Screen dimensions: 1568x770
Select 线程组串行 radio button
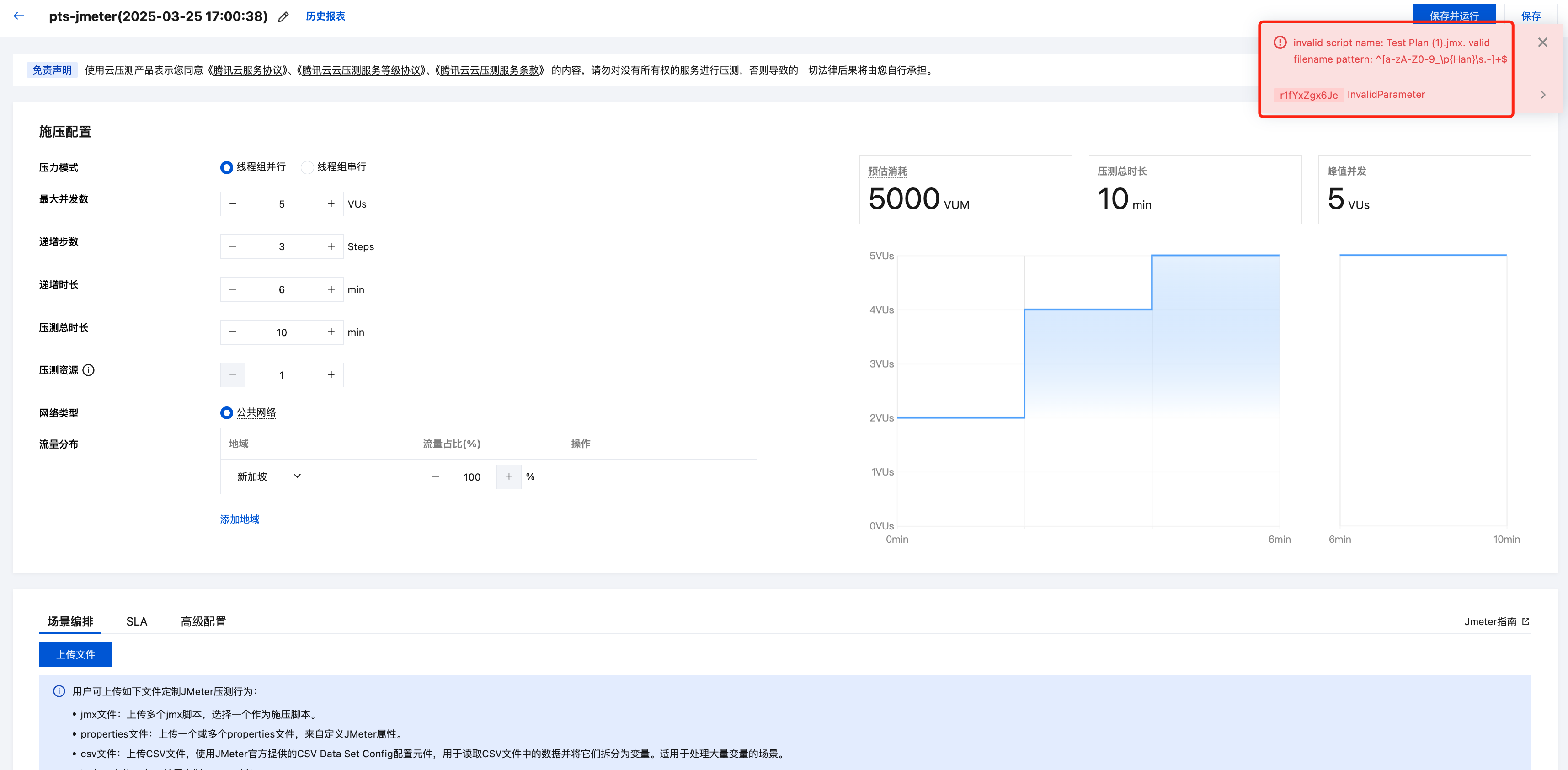(307, 167)
